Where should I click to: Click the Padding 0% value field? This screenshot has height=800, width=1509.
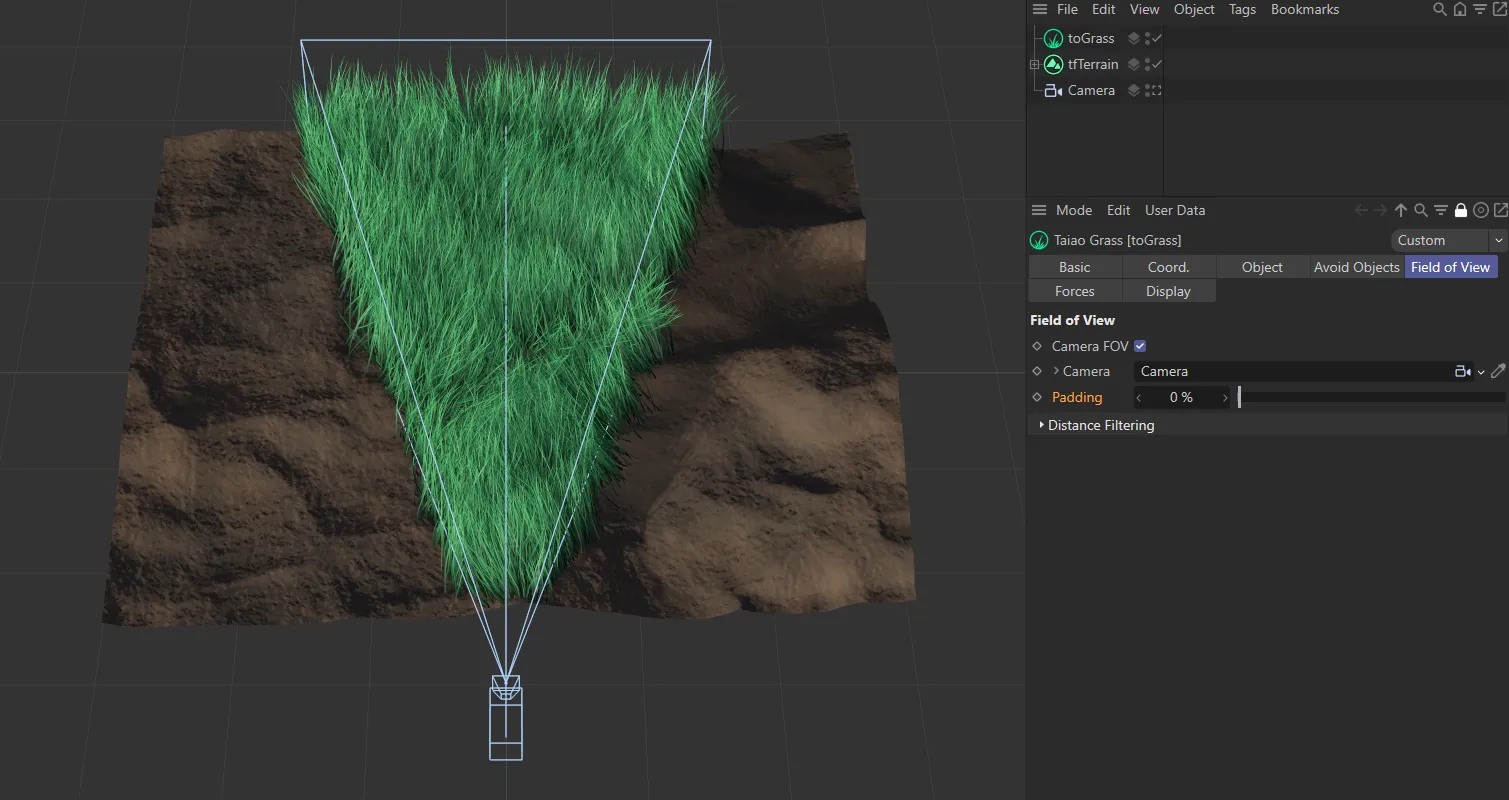[x=1181, y=397]
